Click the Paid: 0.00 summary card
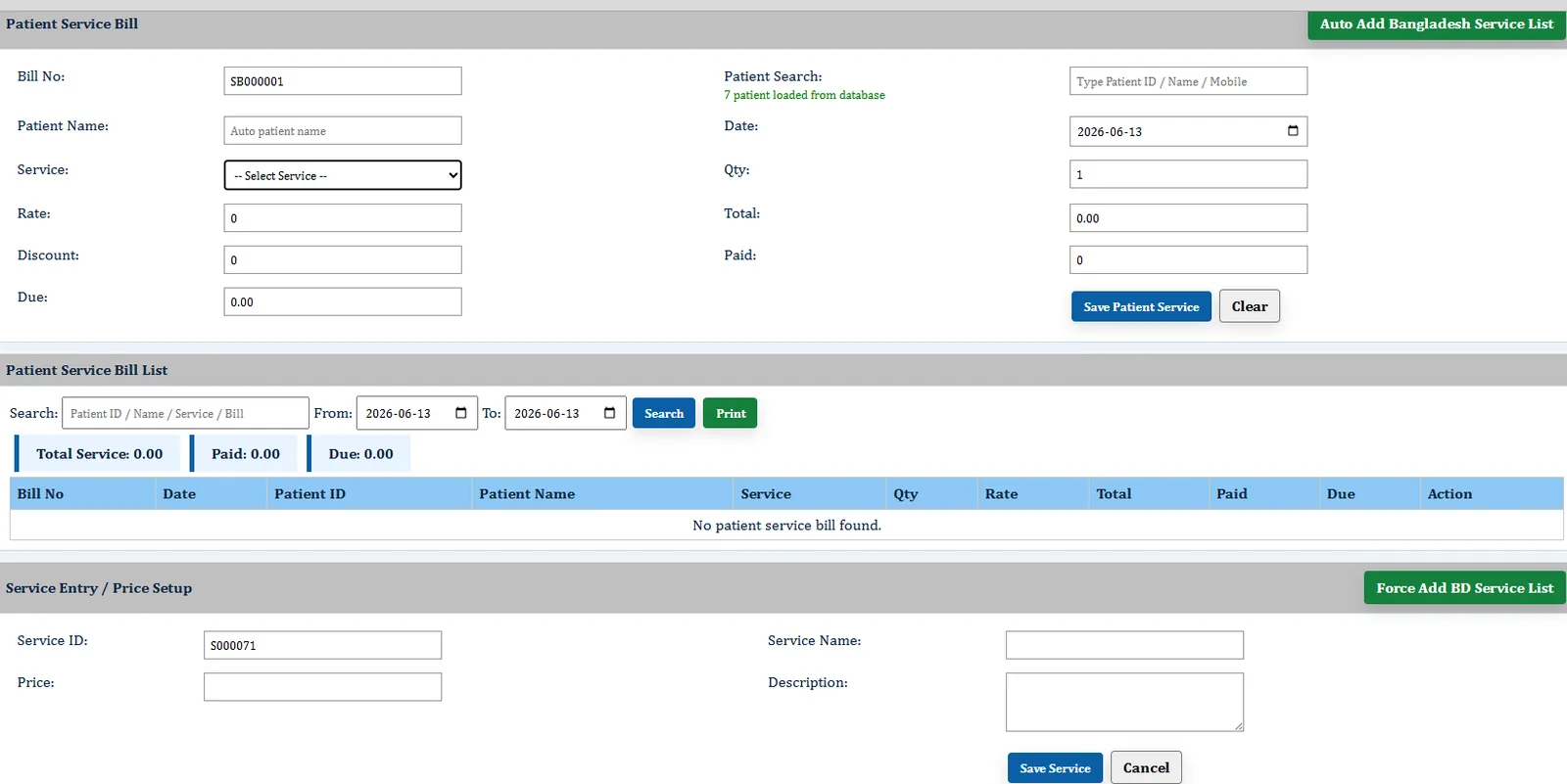Image resolution: width=1567 pixels, height=784 pixels. tap(245, 454)
